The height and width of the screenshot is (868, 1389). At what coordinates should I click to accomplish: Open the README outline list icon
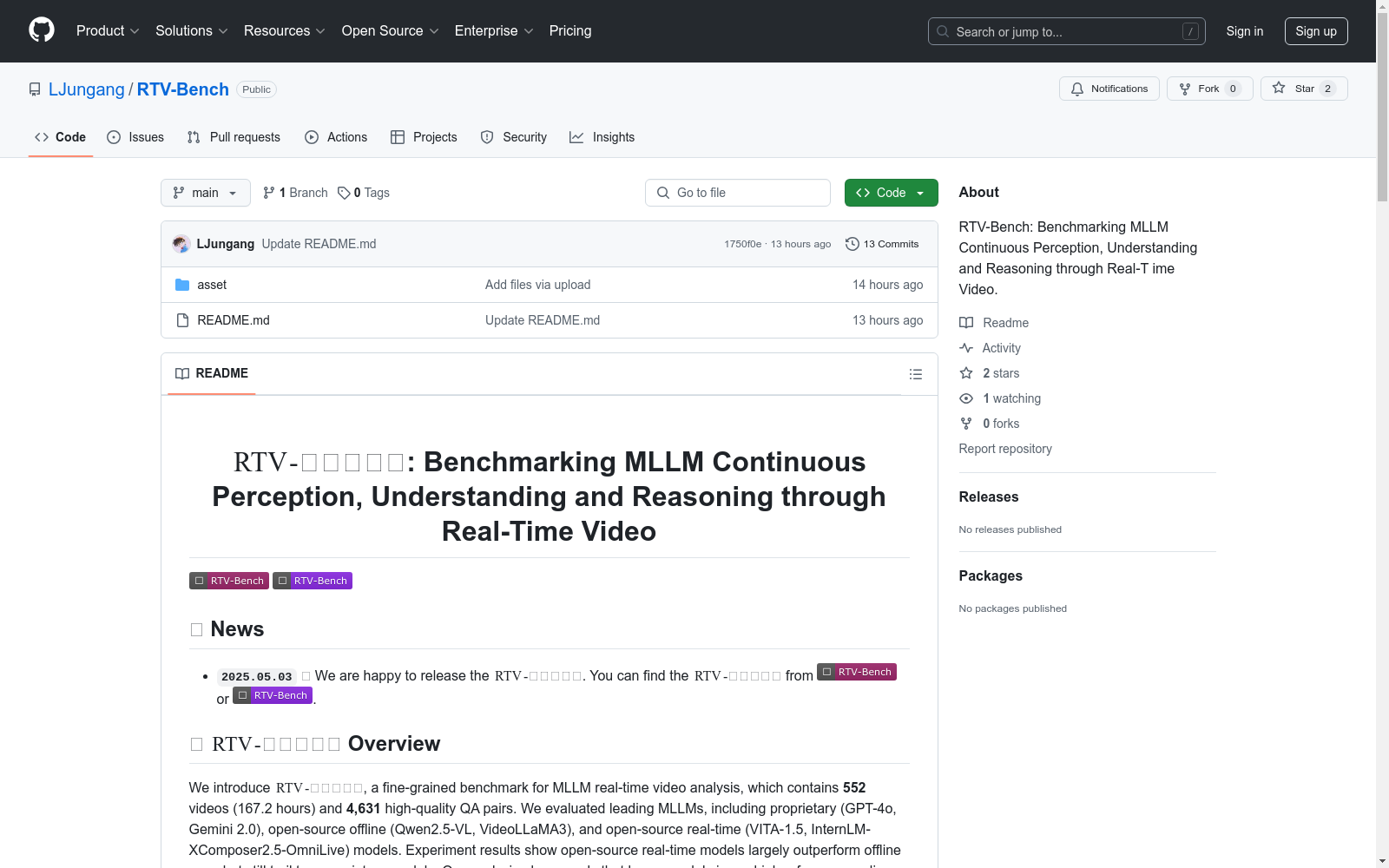point(916,374)
